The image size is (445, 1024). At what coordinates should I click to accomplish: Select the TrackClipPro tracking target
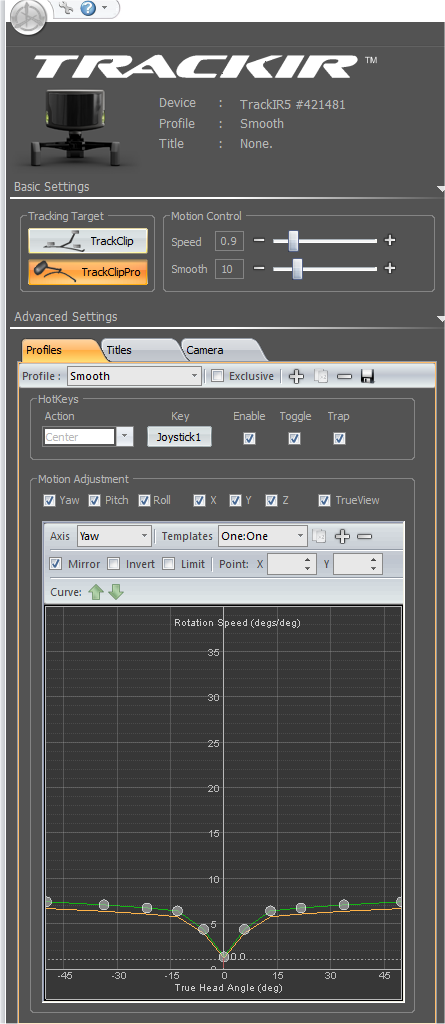click(88, 272)
